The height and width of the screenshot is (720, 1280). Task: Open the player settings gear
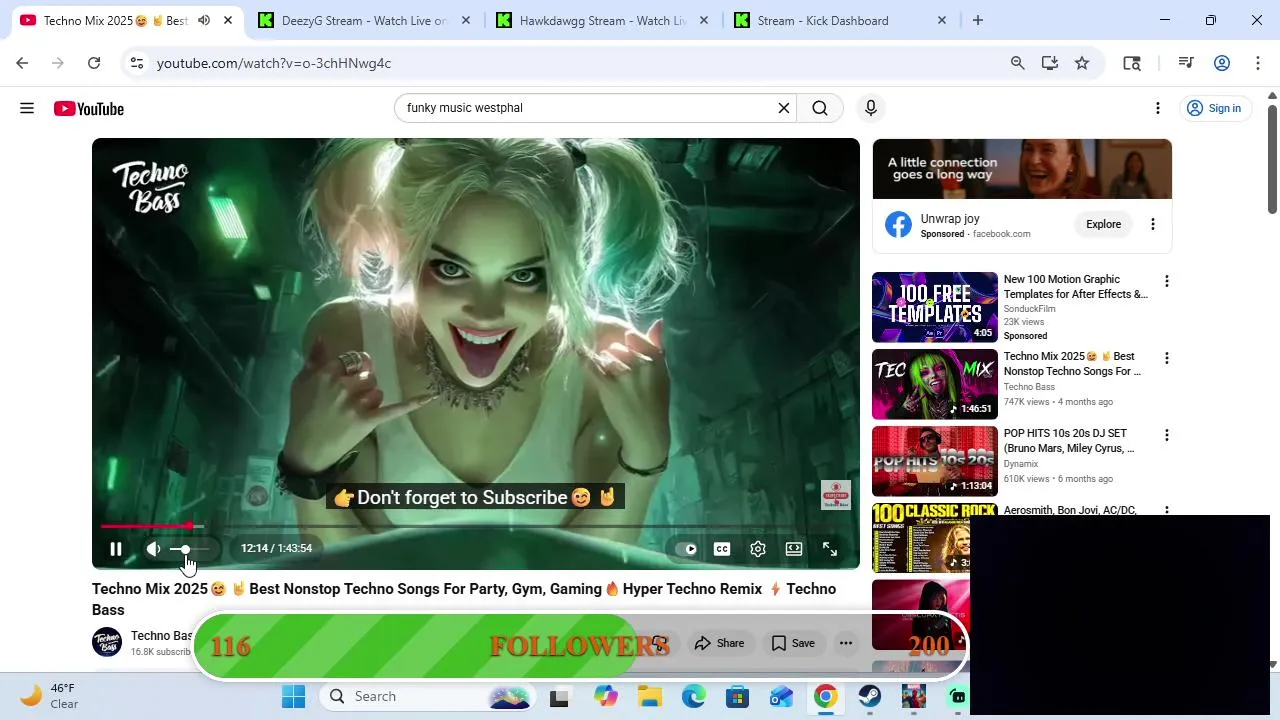758,549
